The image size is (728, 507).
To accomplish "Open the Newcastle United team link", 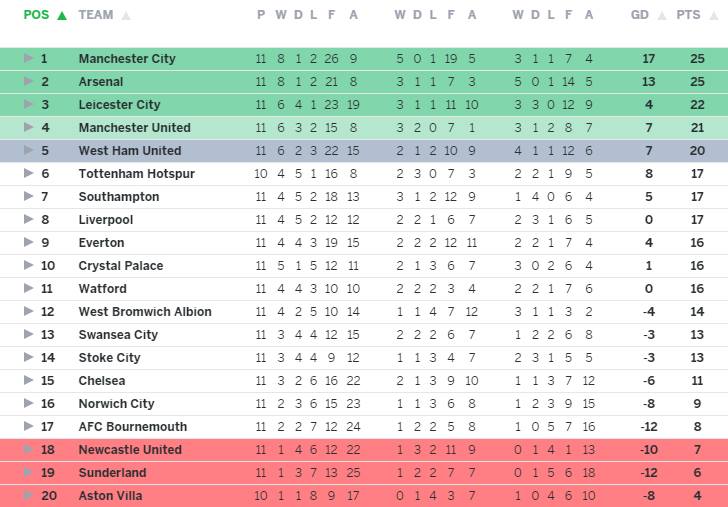I will (x=130, y=449).
